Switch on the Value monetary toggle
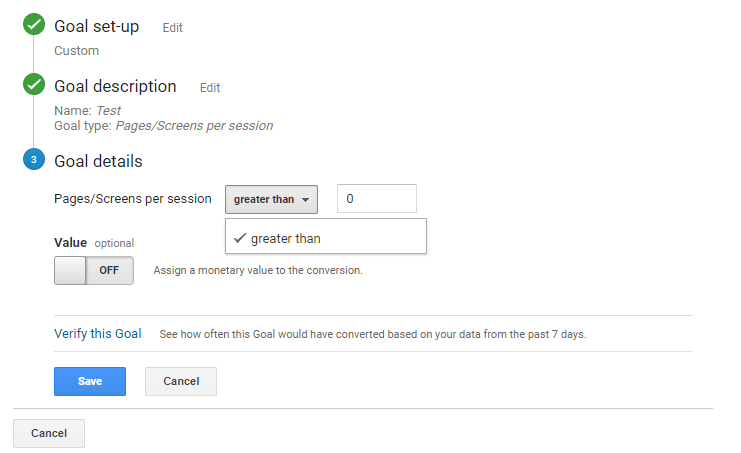This screenshot has width=741, height=453. point(94,270)
